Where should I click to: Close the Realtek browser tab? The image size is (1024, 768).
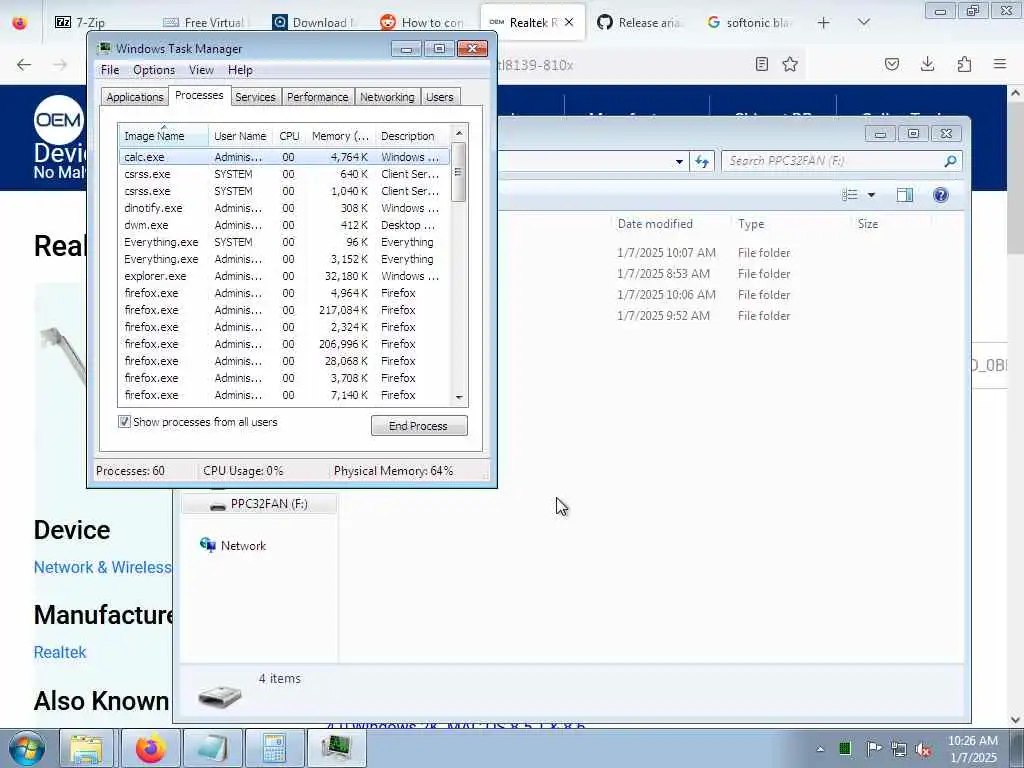point(569,22)
